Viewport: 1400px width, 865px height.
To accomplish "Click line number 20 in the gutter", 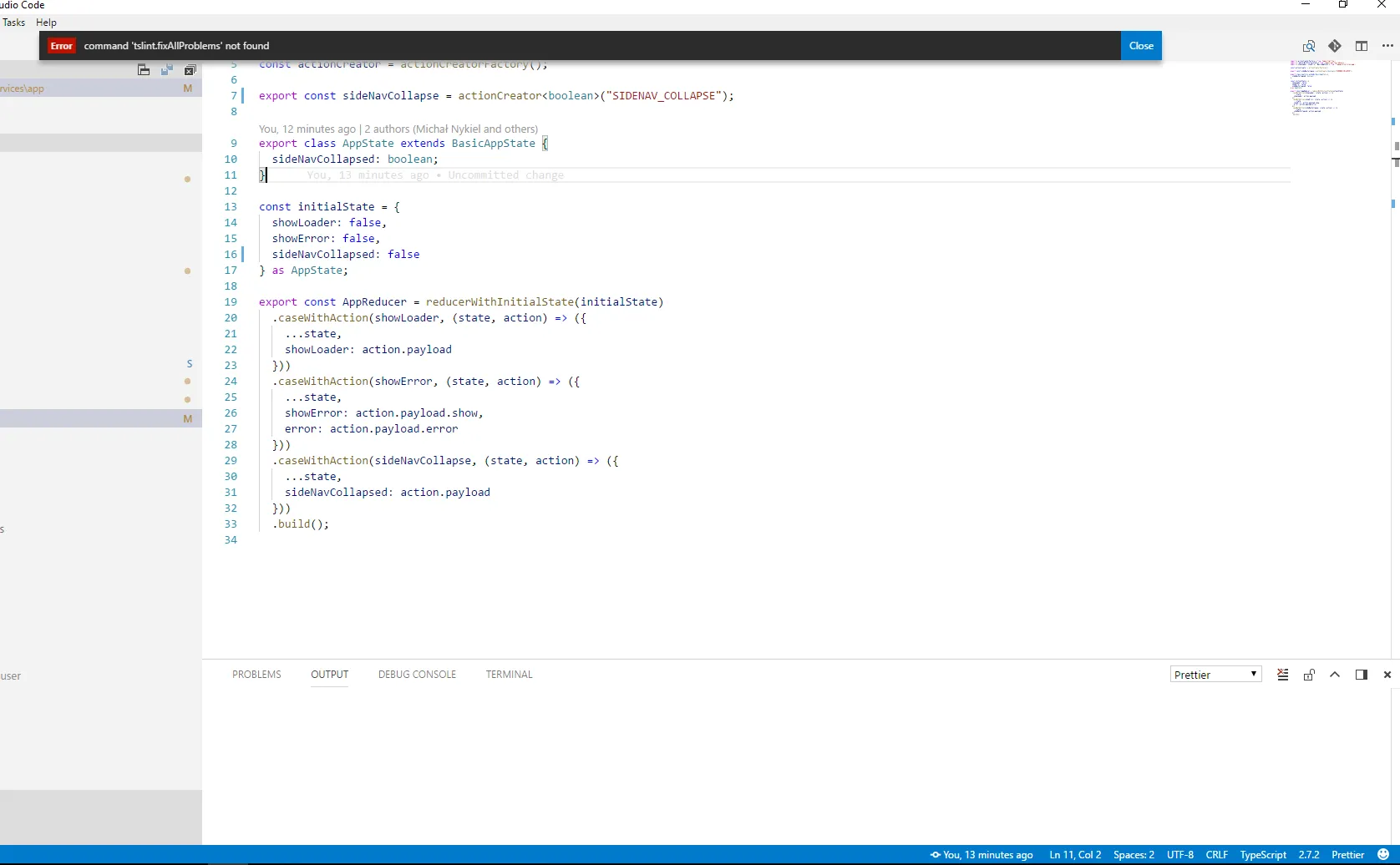I will tap(231, 318).
